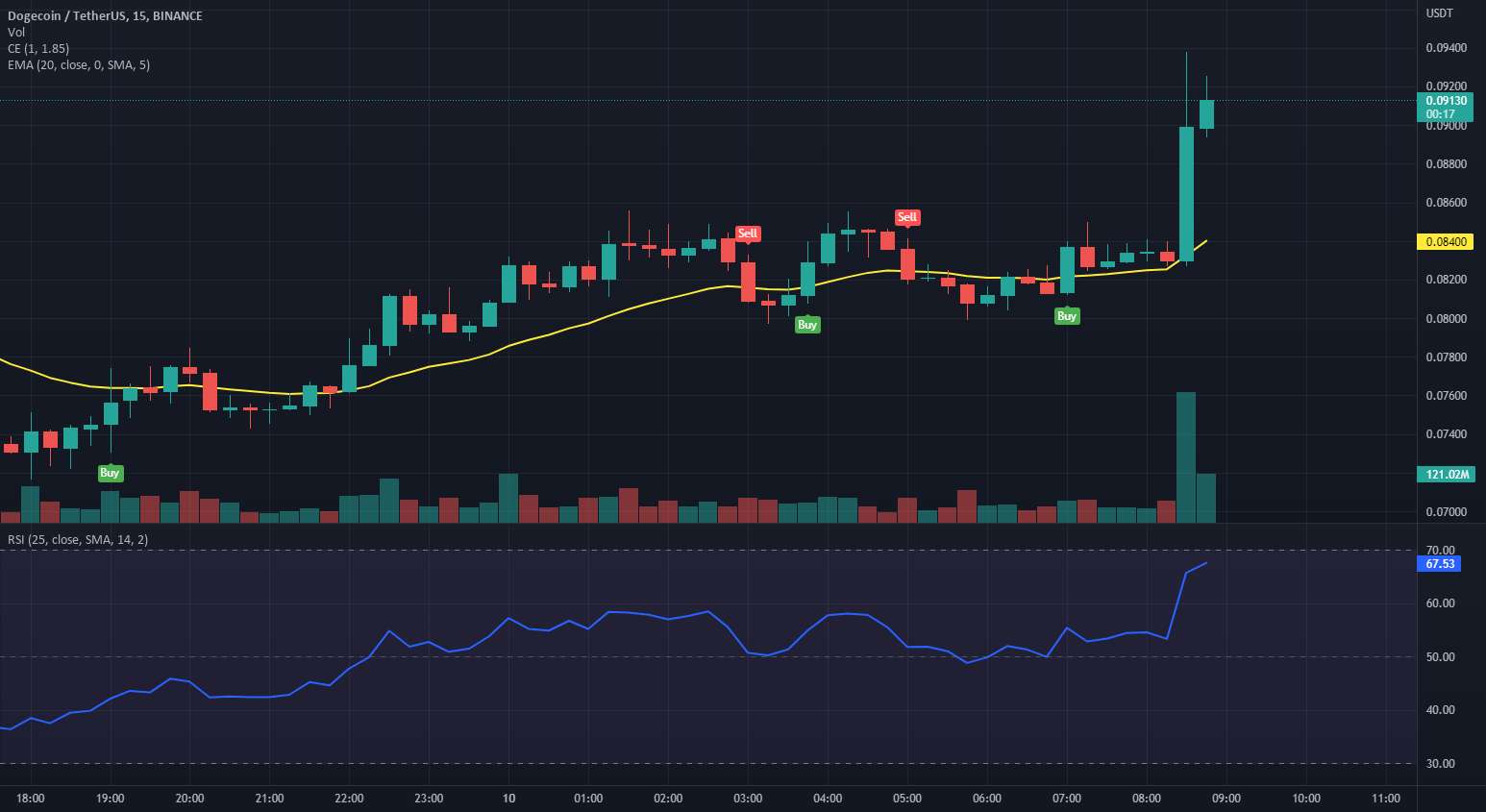
Task: Click the large green breakout candle body
Action: point(1186,194)
